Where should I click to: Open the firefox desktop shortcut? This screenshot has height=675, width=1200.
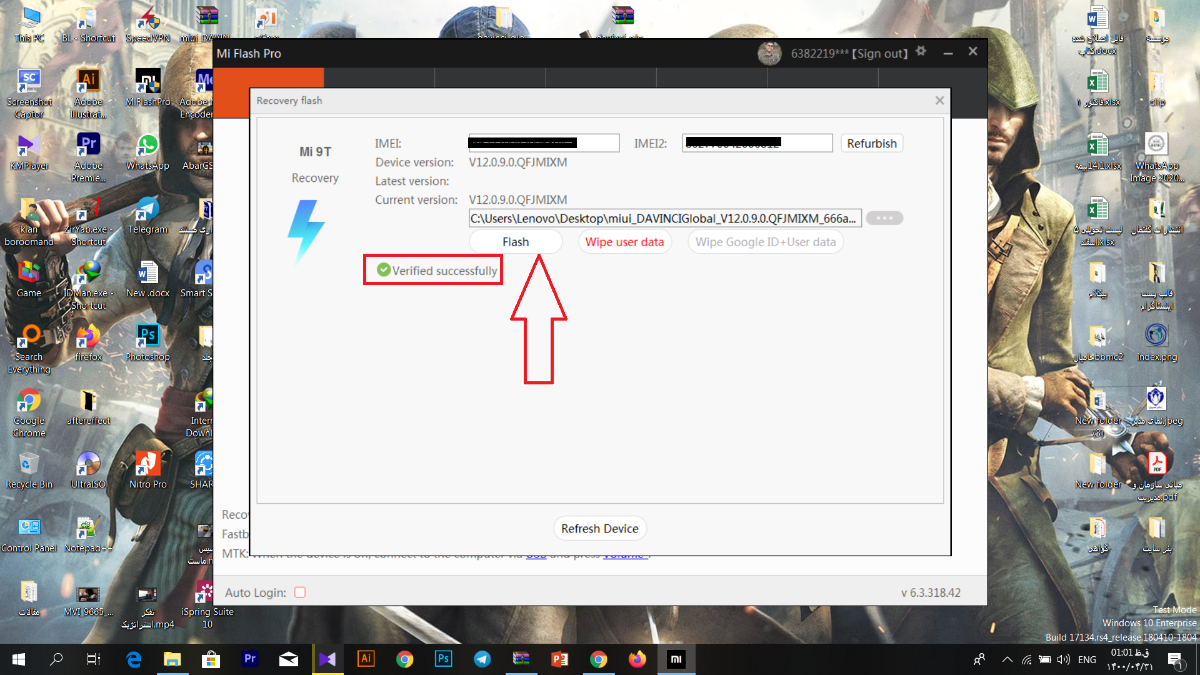pyautogui.click(x=88, y=343)
